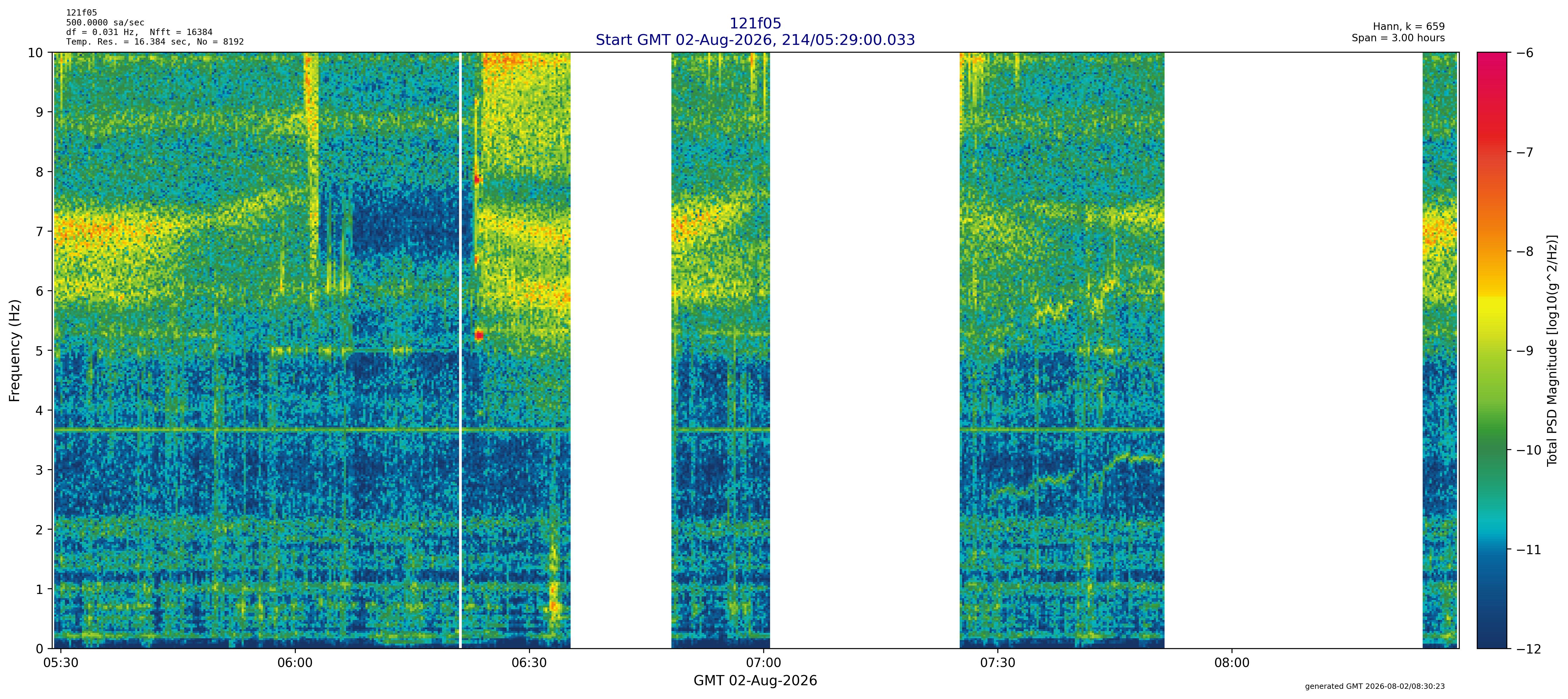The width and height of the screenshot is (1568, 699).
Task: Select the 'Span = 3.00 hours' annotation
Action: [x=1398, y=38]
